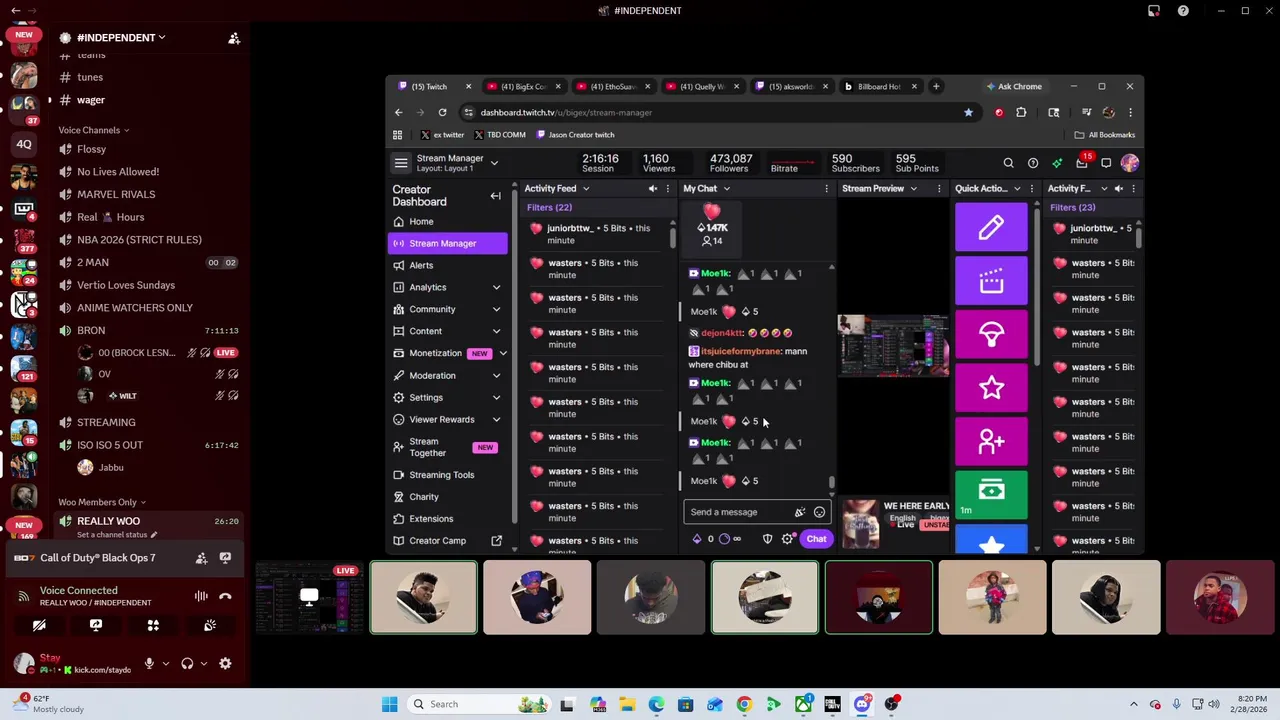This screenshot has width=1280, height=720.
Task: Select the LIVE screen share thumbnail in Discord
Action: tap(309, 598)
